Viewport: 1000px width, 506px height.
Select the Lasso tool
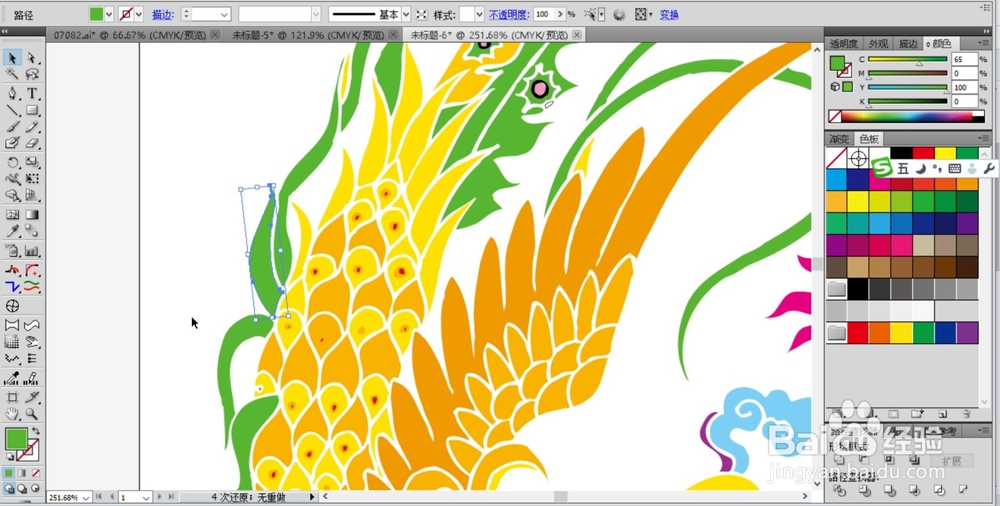[x=33, y=74]
